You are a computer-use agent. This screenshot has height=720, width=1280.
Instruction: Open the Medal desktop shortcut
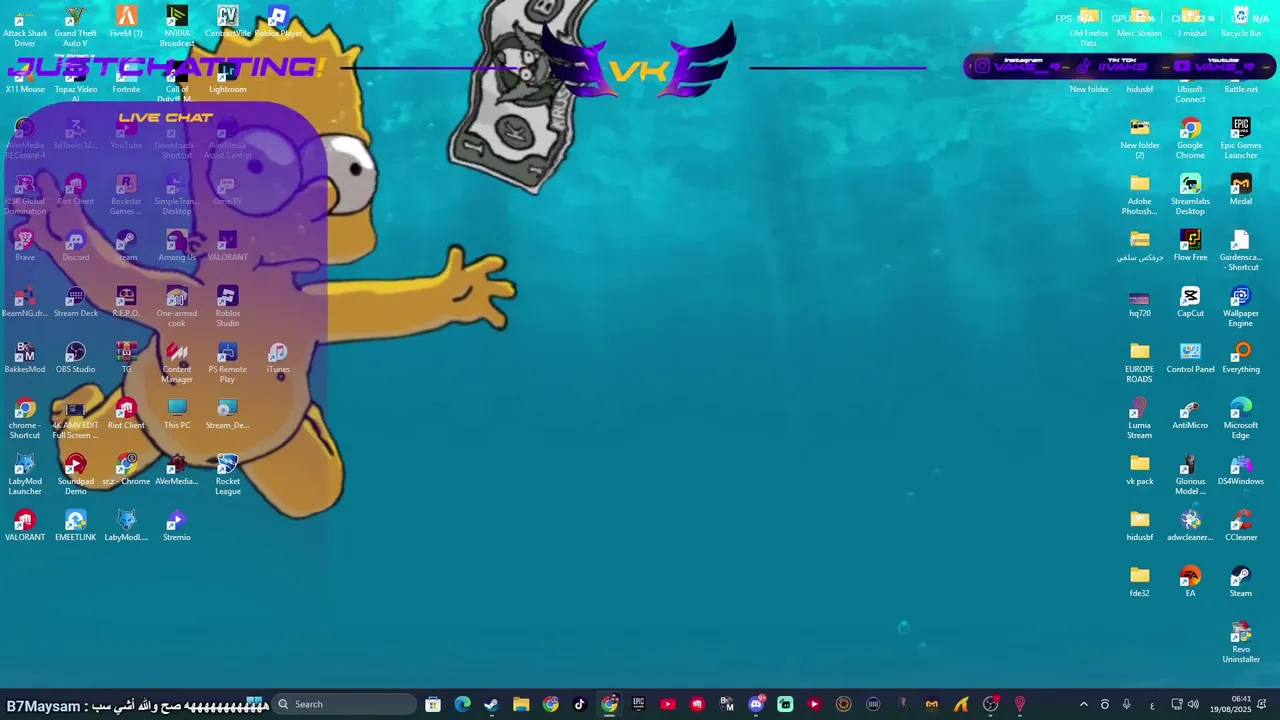pyautogui.click(x=1241, y=191)
